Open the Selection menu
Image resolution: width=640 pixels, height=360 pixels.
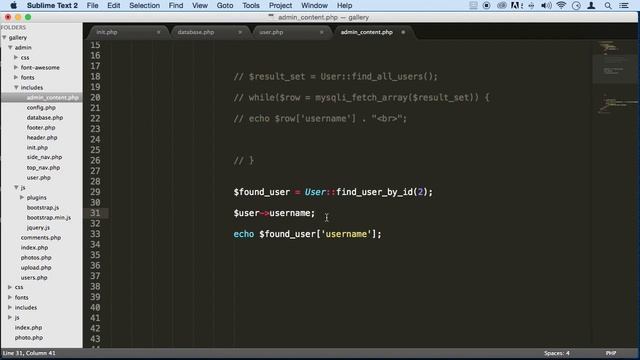click(144, 5)
